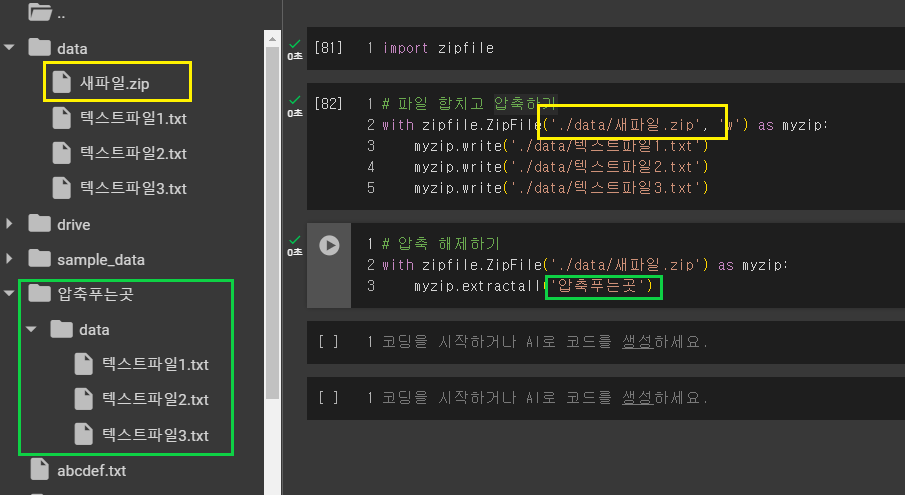This screenshot has width=905, height=495.
Task: Open the parent directory folder icon
Action: (x=40, y=11)
